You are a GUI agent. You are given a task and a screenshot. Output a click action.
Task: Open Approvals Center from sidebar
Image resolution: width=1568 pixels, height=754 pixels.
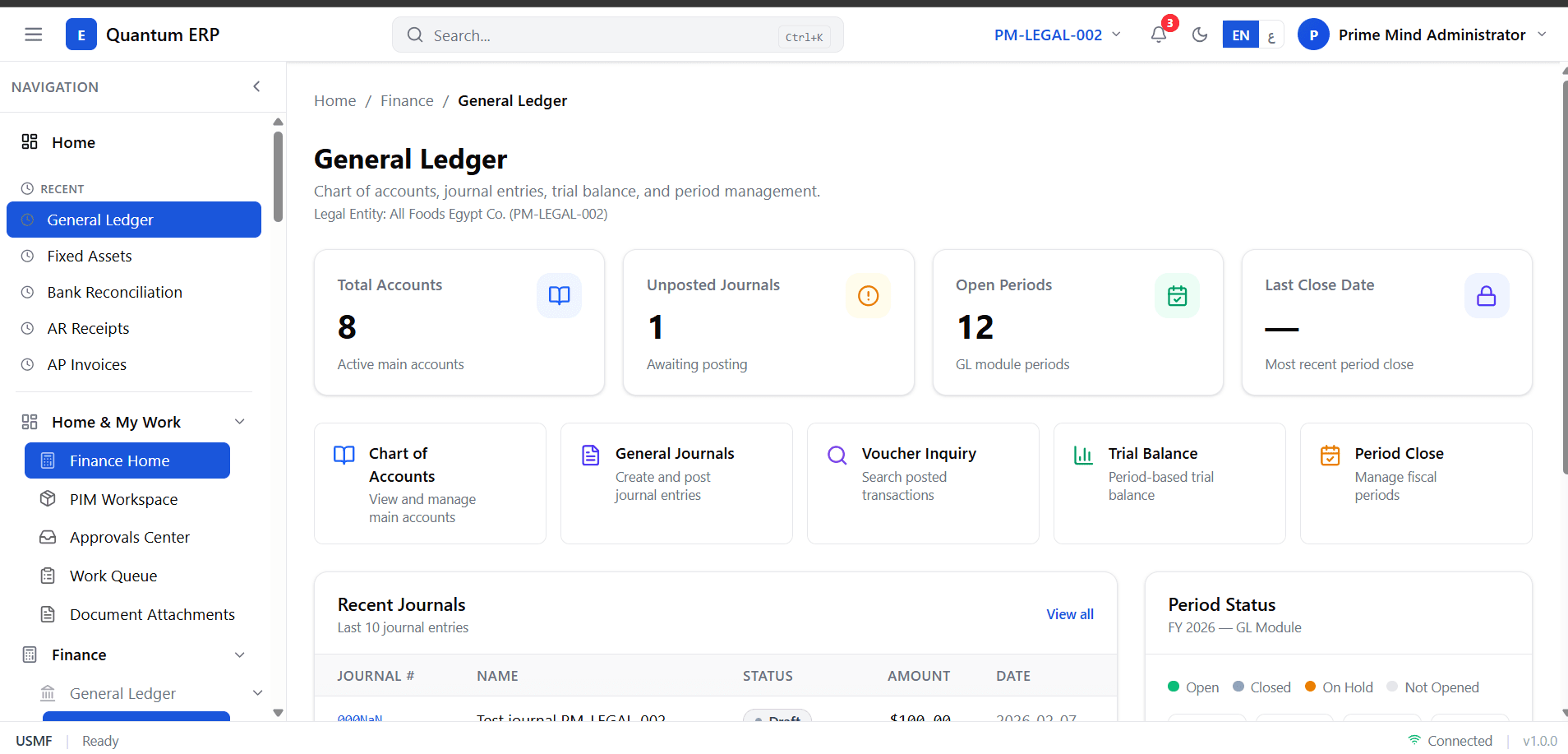pos(130,537)
